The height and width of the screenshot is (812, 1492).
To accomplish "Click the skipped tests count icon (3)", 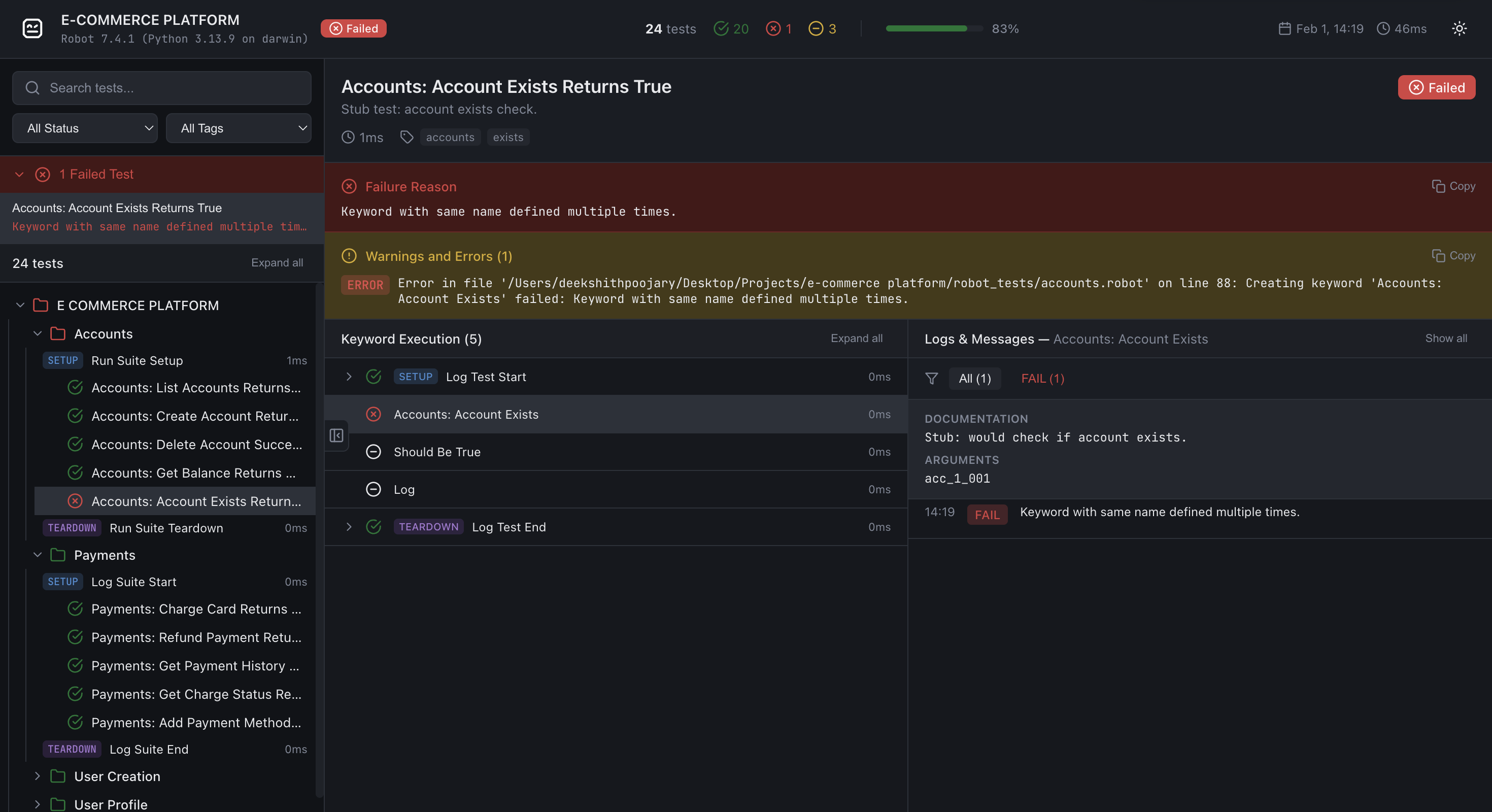I will point(816,28).
